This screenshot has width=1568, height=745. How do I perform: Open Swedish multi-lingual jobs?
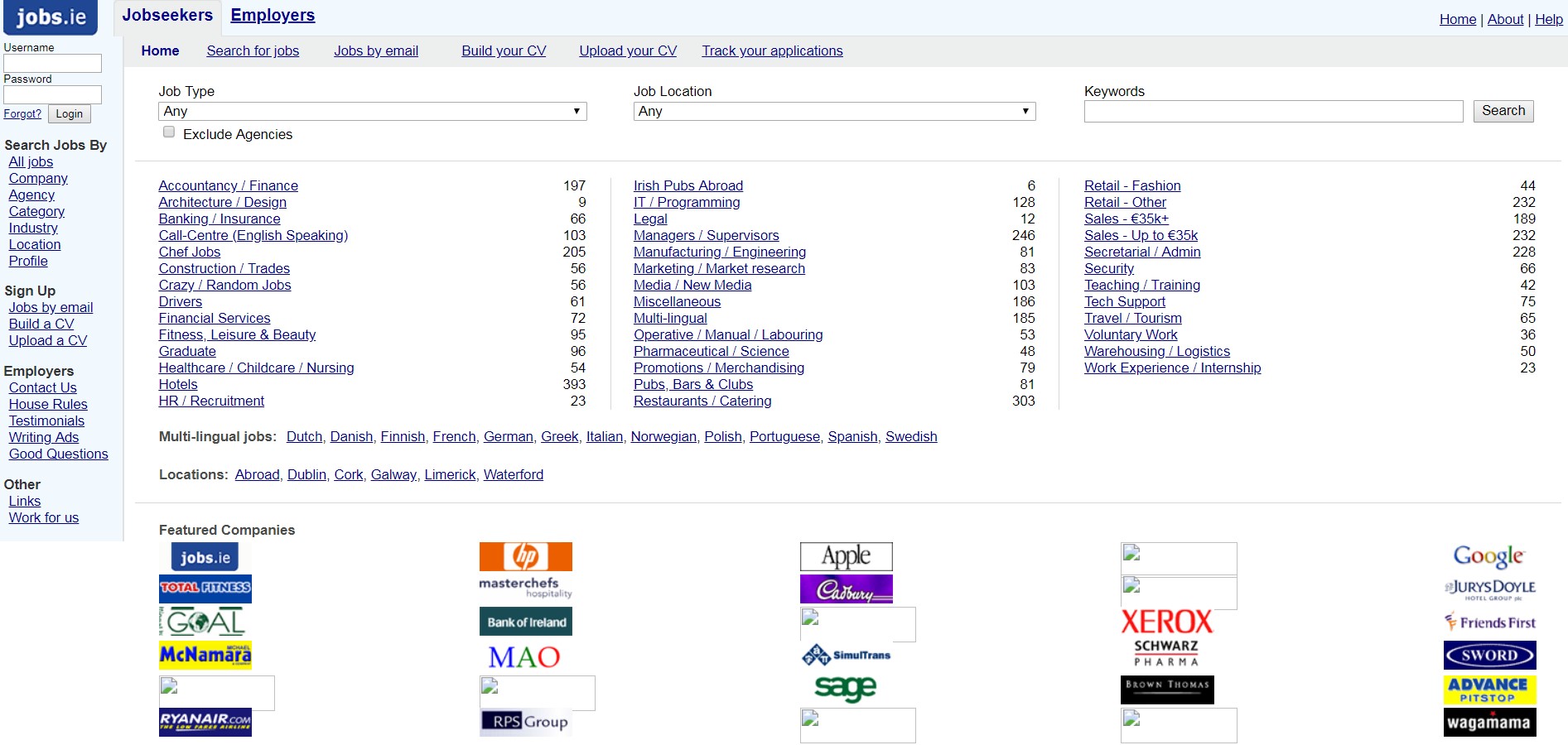911,436
